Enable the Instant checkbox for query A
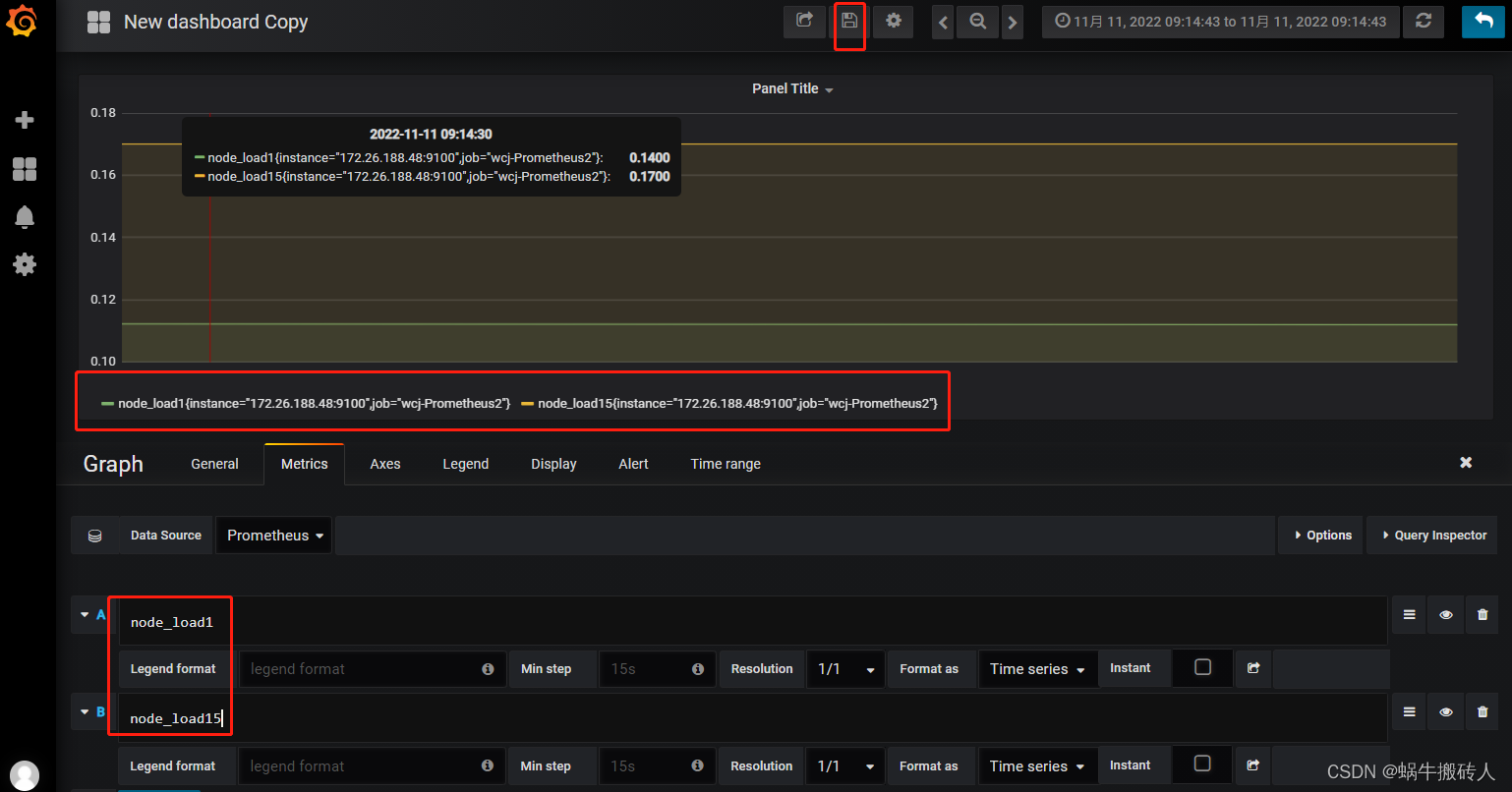 (x=1201, y=668)
